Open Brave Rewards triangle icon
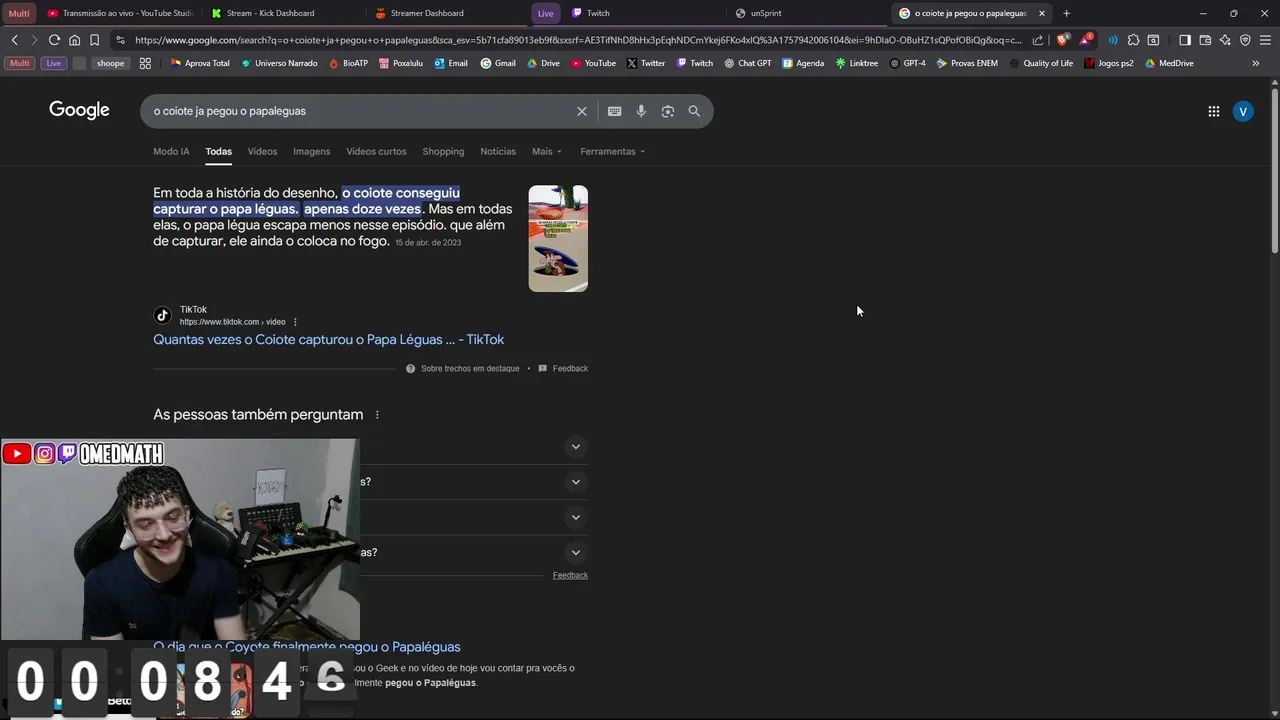 pos(1086,40)
